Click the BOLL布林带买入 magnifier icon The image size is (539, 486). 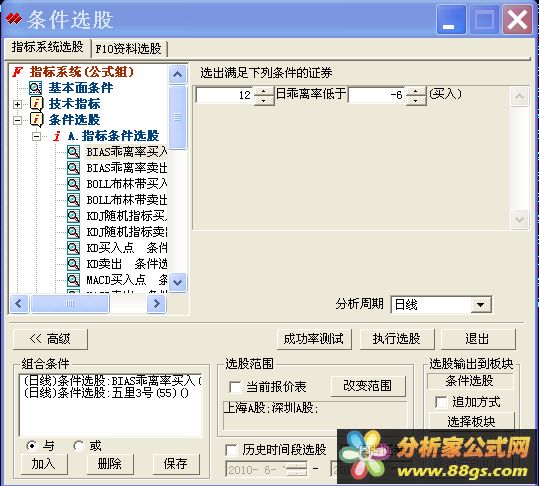tap(73, 184)
